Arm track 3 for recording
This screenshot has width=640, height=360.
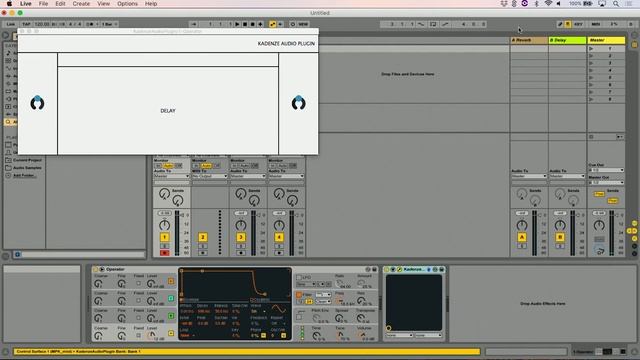coord(241,253)
